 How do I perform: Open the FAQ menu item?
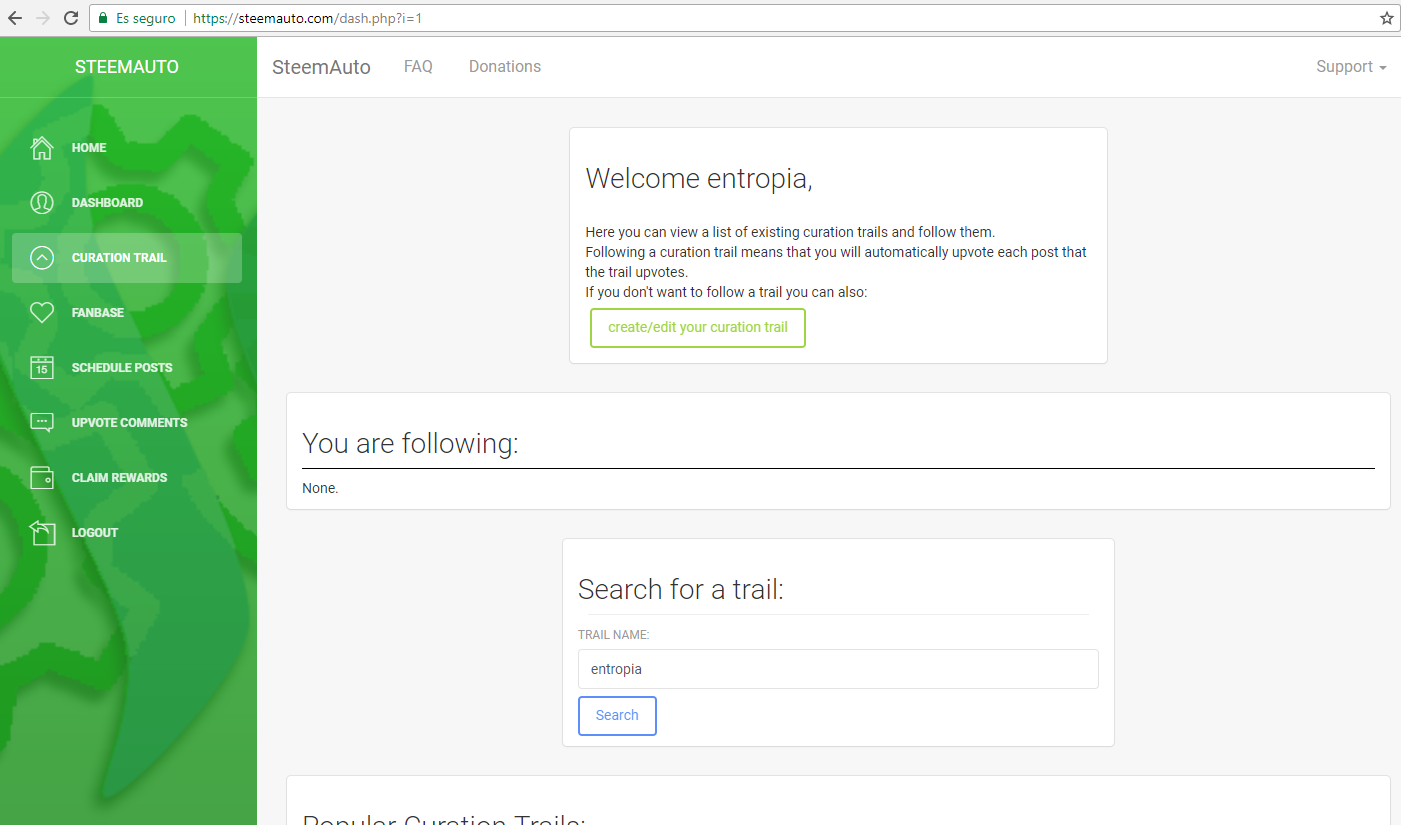(x=418, y=67)
